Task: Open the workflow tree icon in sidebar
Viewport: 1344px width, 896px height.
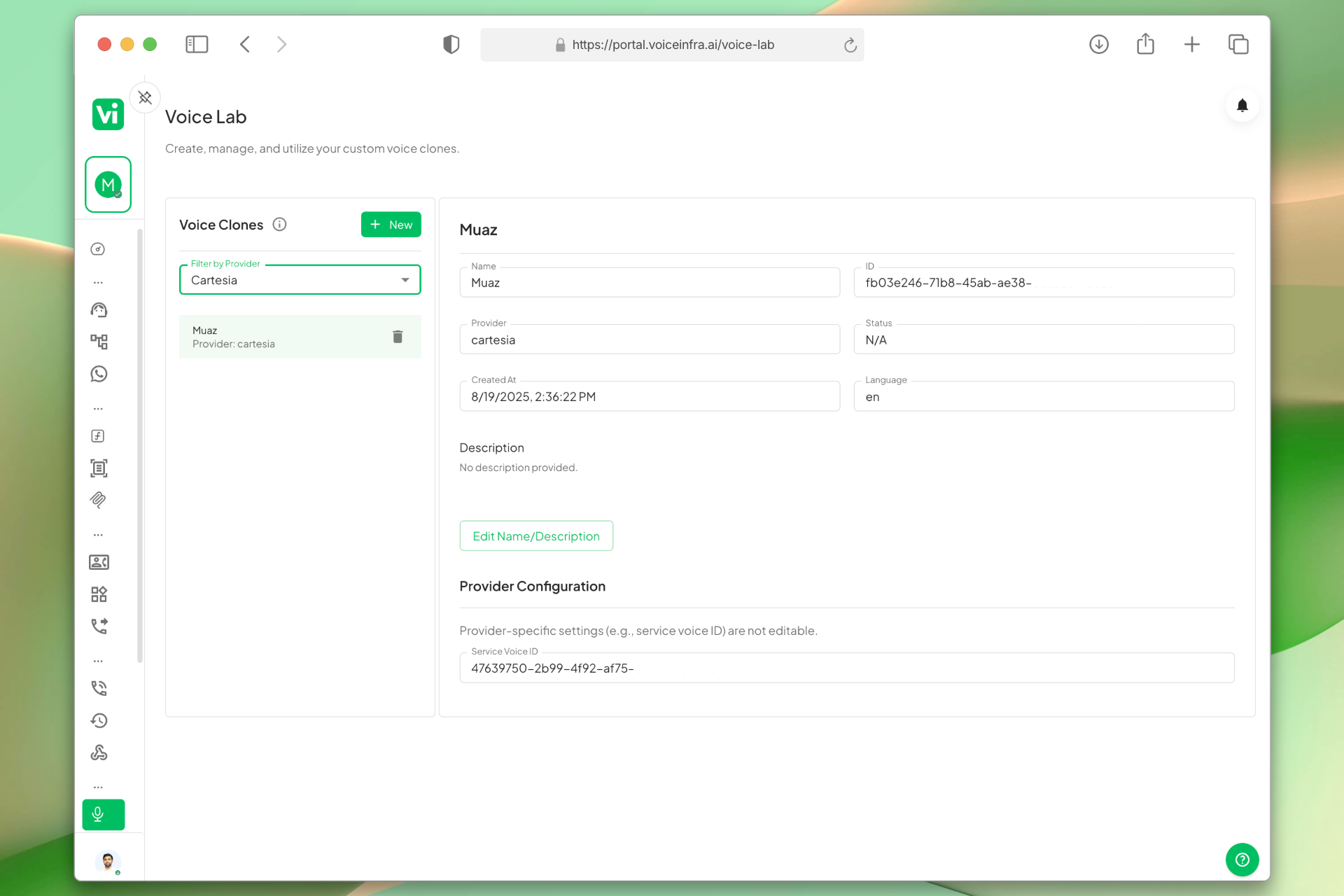Action: [99, 342]
